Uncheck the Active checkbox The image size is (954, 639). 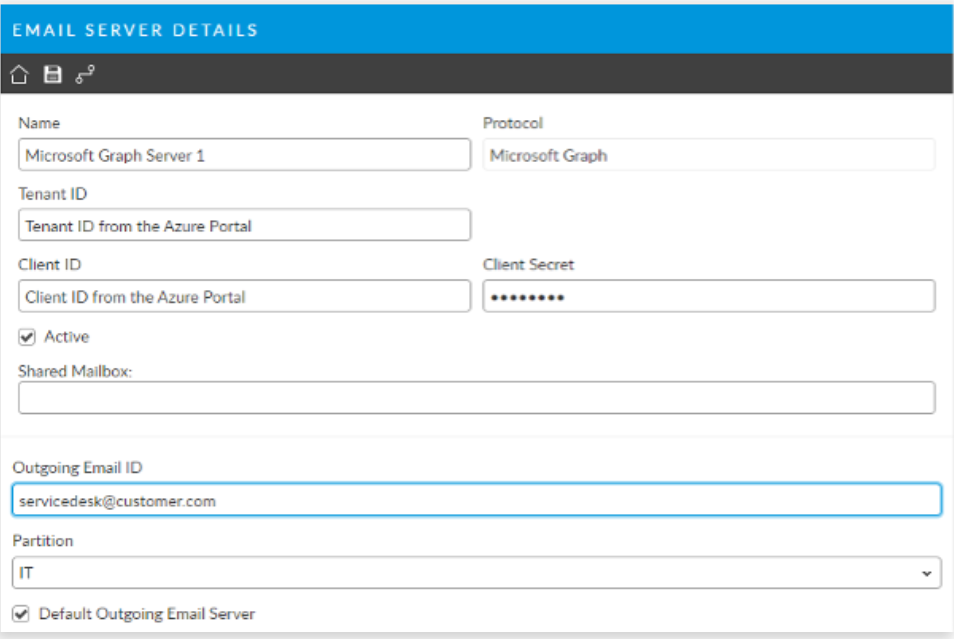tap(27, 337)
